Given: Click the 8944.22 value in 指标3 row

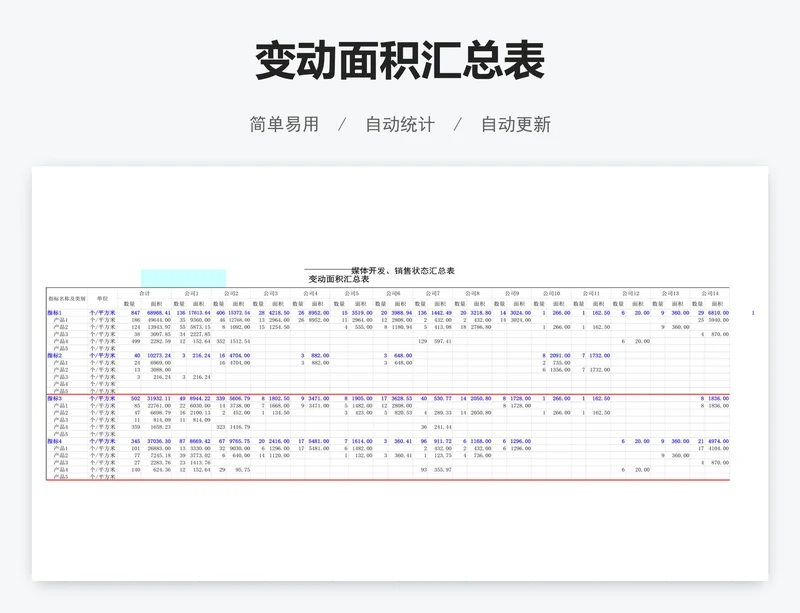Looking at the screenshot, I should point(200,399).
